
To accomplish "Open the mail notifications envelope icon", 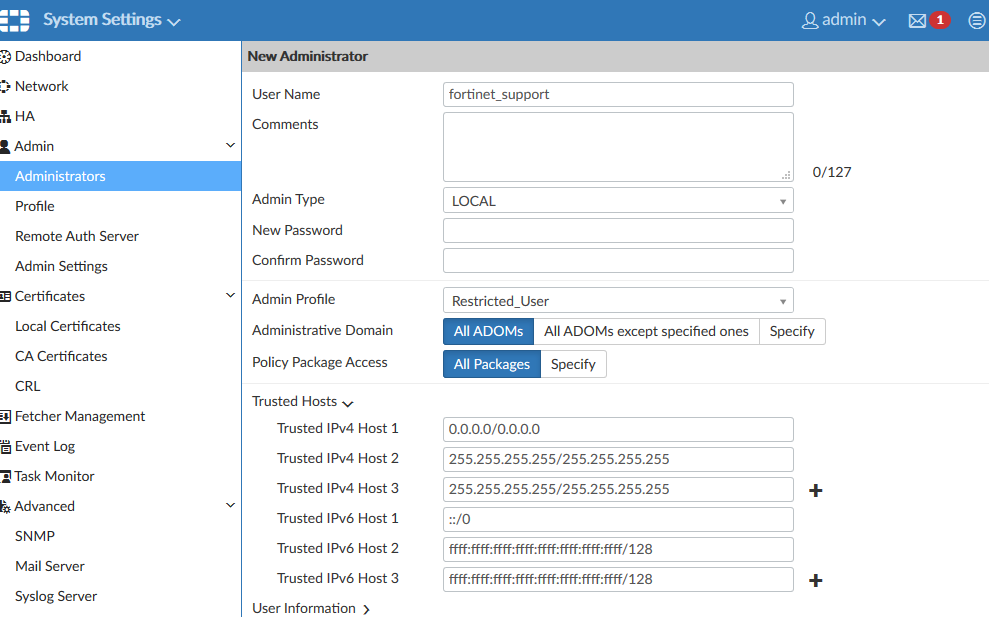I will coord(917,21).
